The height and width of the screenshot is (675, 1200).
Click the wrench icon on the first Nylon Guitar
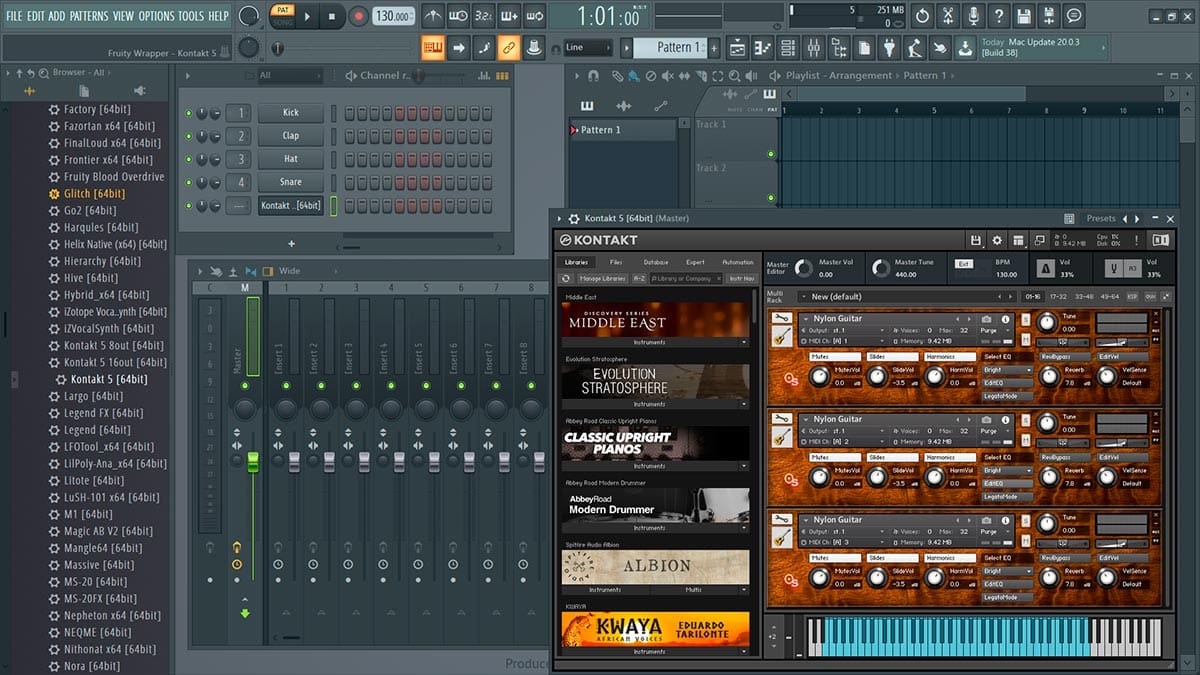pos(782,319)
